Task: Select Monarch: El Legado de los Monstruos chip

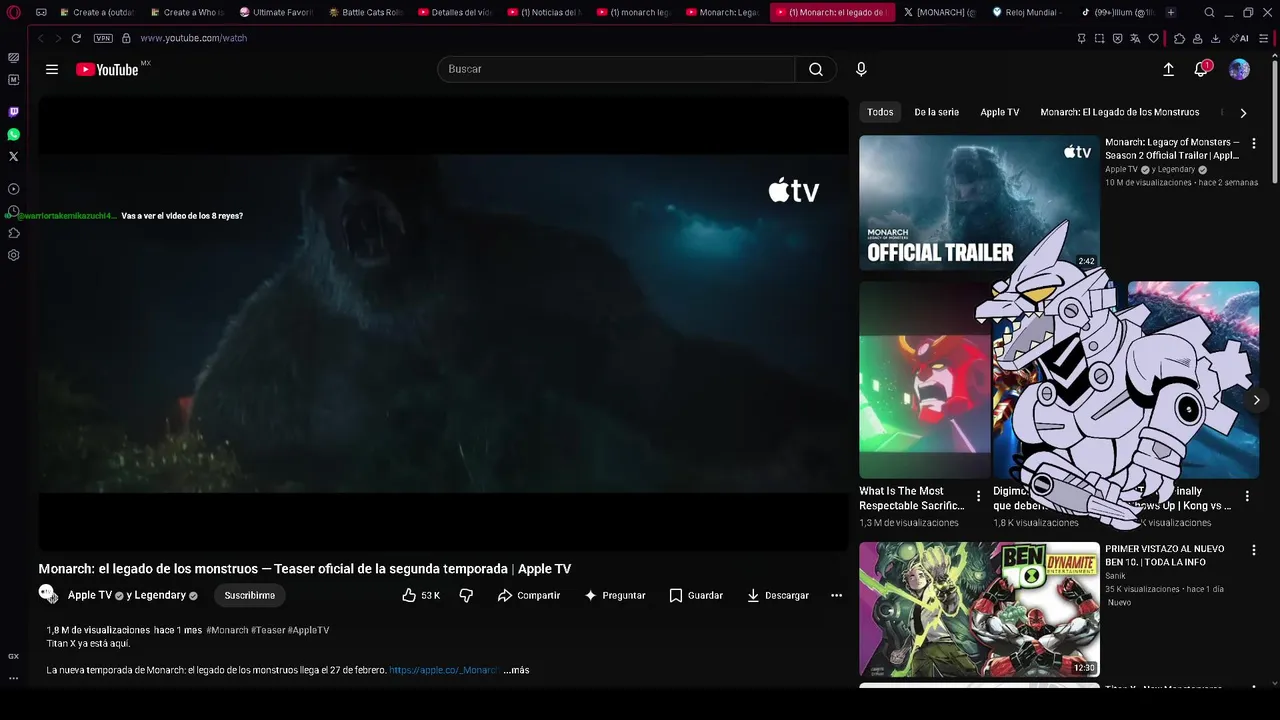Action: coord(1119,112)
